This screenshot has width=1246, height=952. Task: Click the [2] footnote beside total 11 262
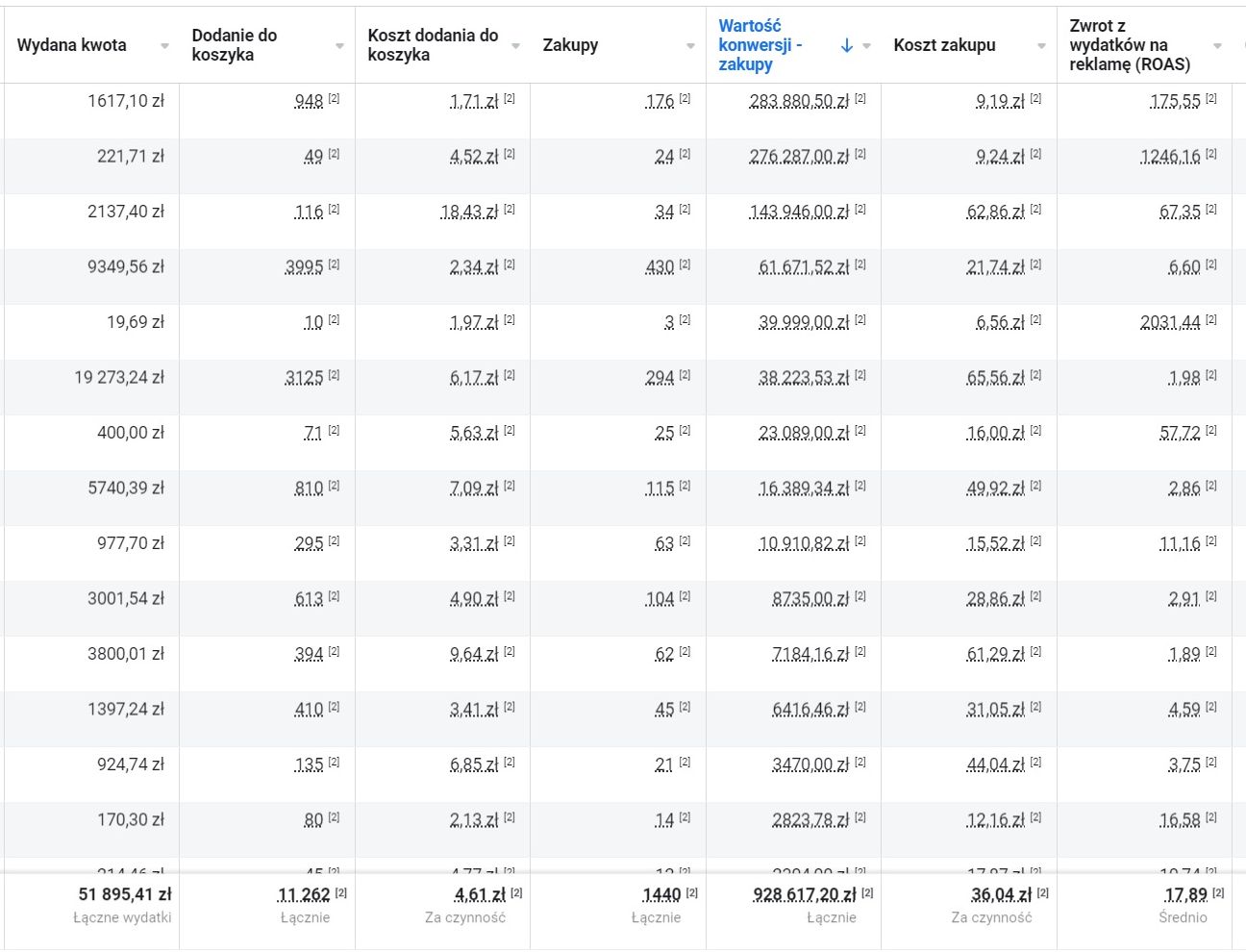[340, 893]
